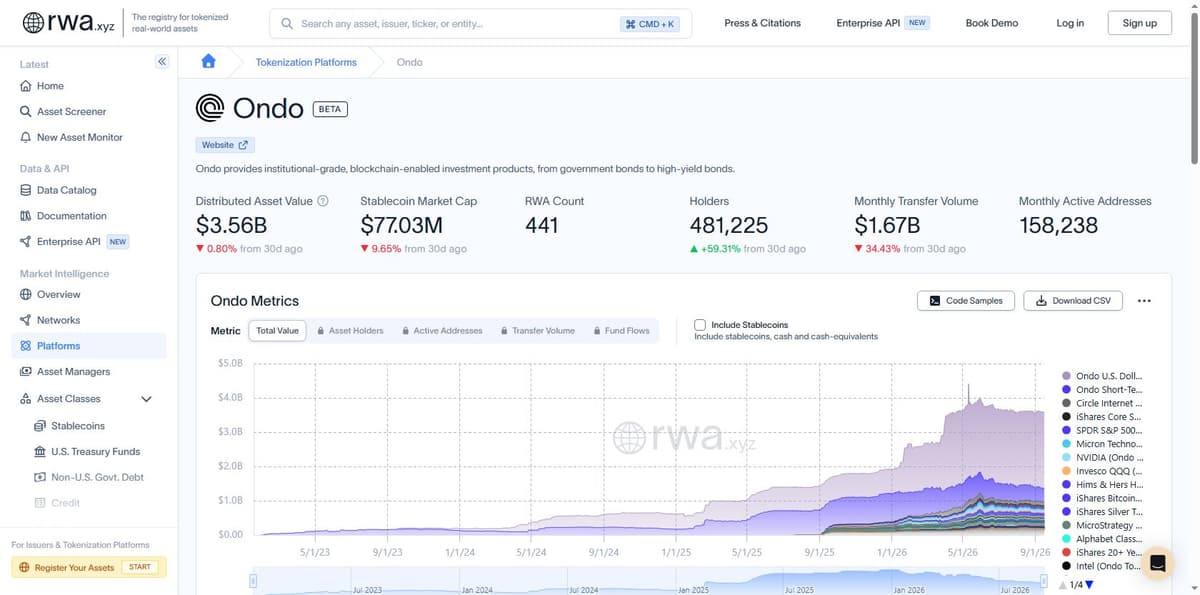The image size is (1200, 595).
Task: Click the left handle of the chart range slider
Action: [253, 581]
